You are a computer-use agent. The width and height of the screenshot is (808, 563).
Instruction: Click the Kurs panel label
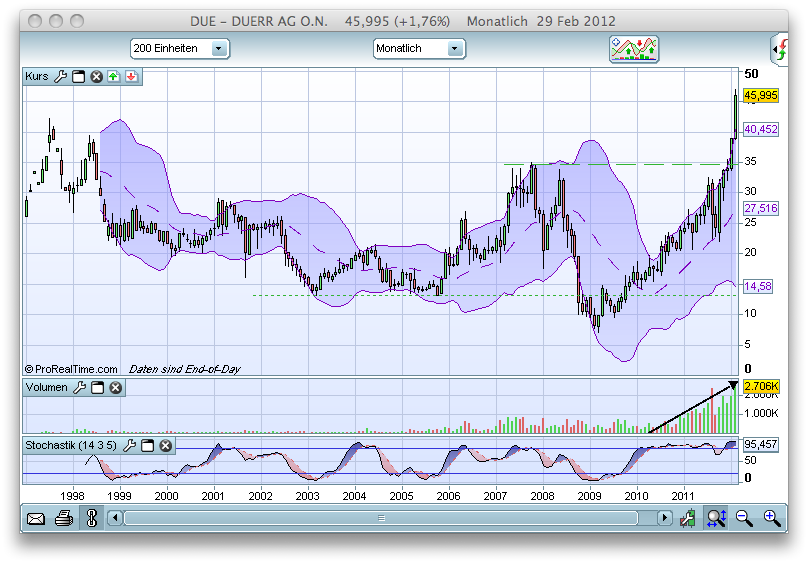(37, 76)
